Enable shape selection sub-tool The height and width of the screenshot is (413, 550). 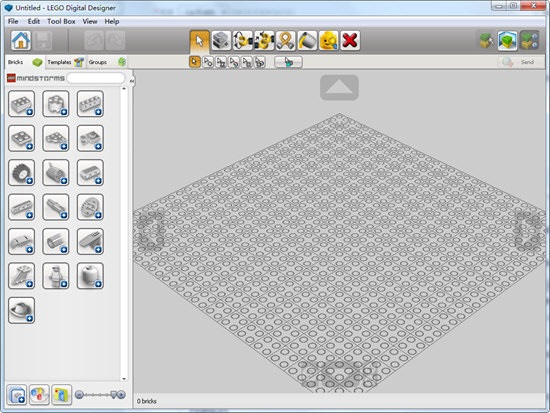tap(247, 62)
